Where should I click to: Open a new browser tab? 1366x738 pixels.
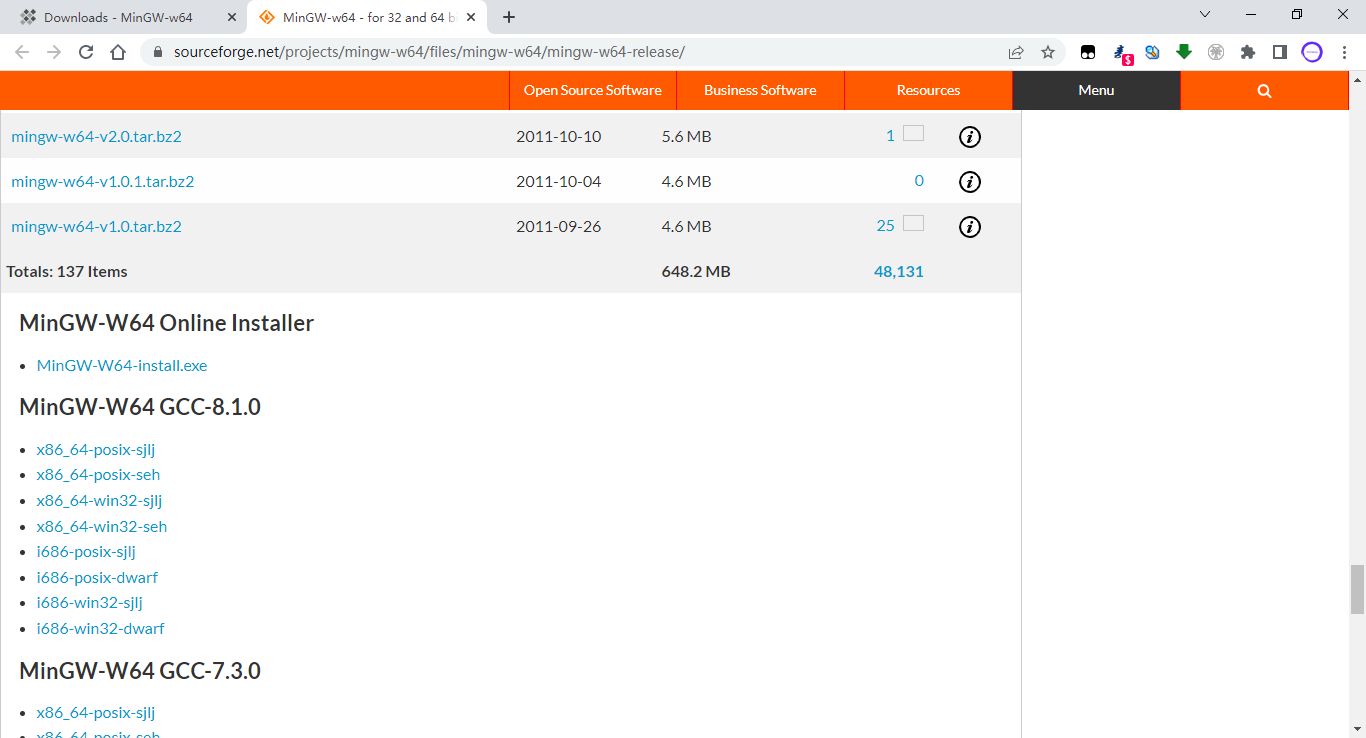coord(509,17)
